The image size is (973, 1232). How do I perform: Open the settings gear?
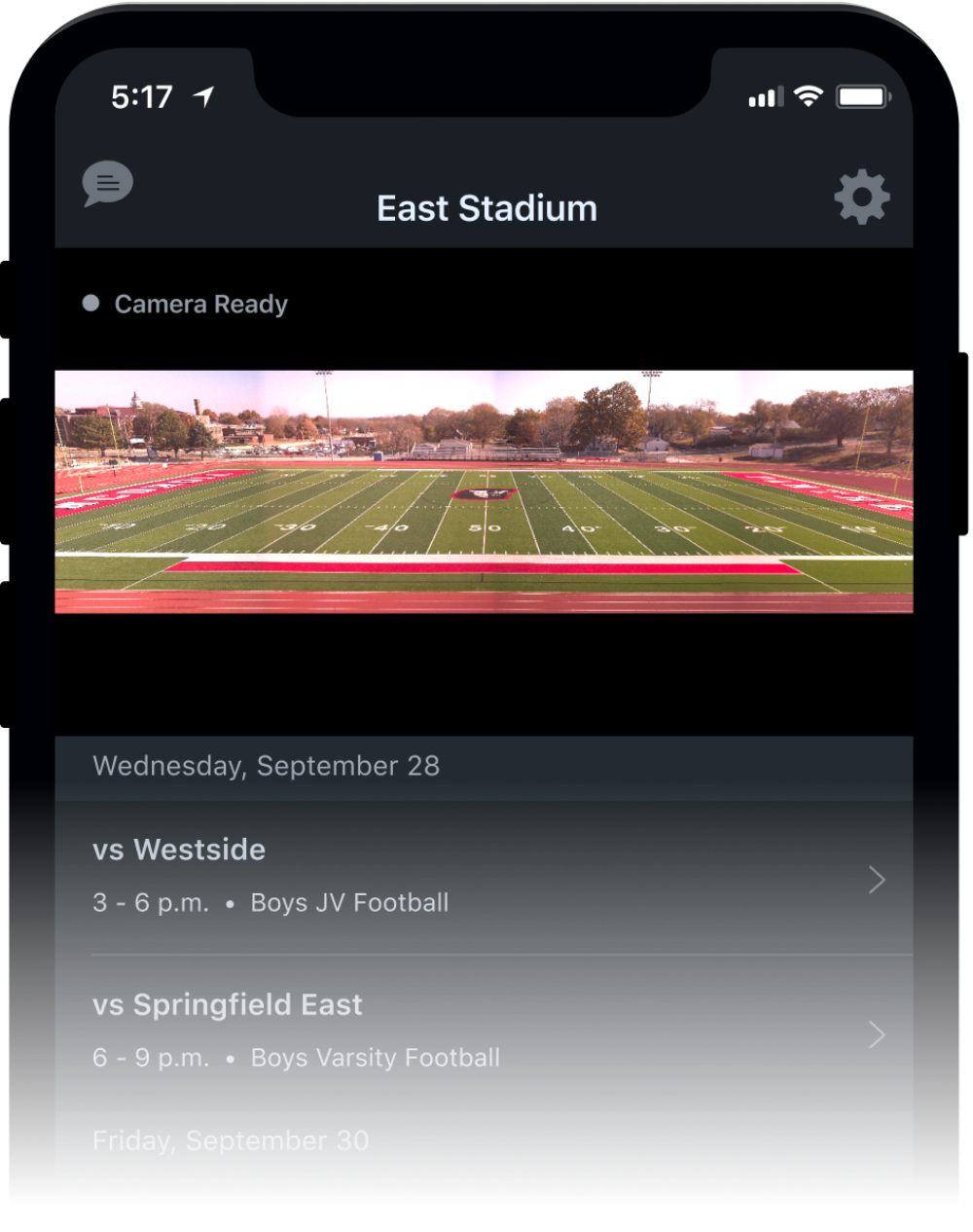click(x=862, y=197)
